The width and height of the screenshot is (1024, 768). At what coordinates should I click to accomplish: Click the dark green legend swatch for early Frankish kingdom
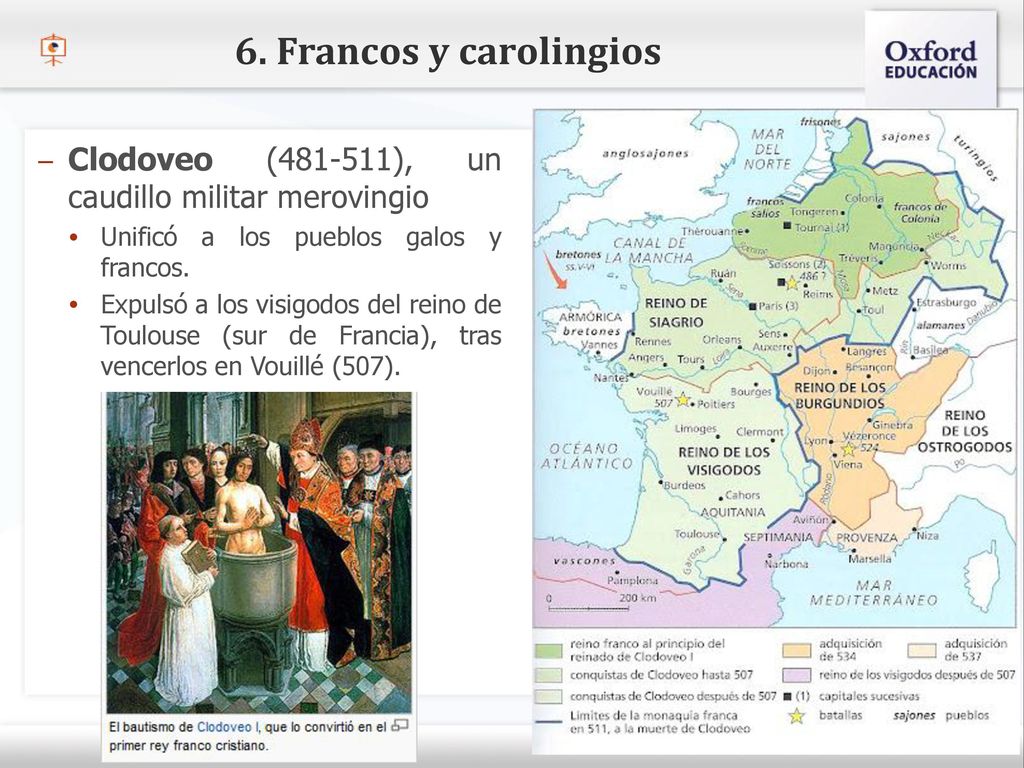point(548,650)
